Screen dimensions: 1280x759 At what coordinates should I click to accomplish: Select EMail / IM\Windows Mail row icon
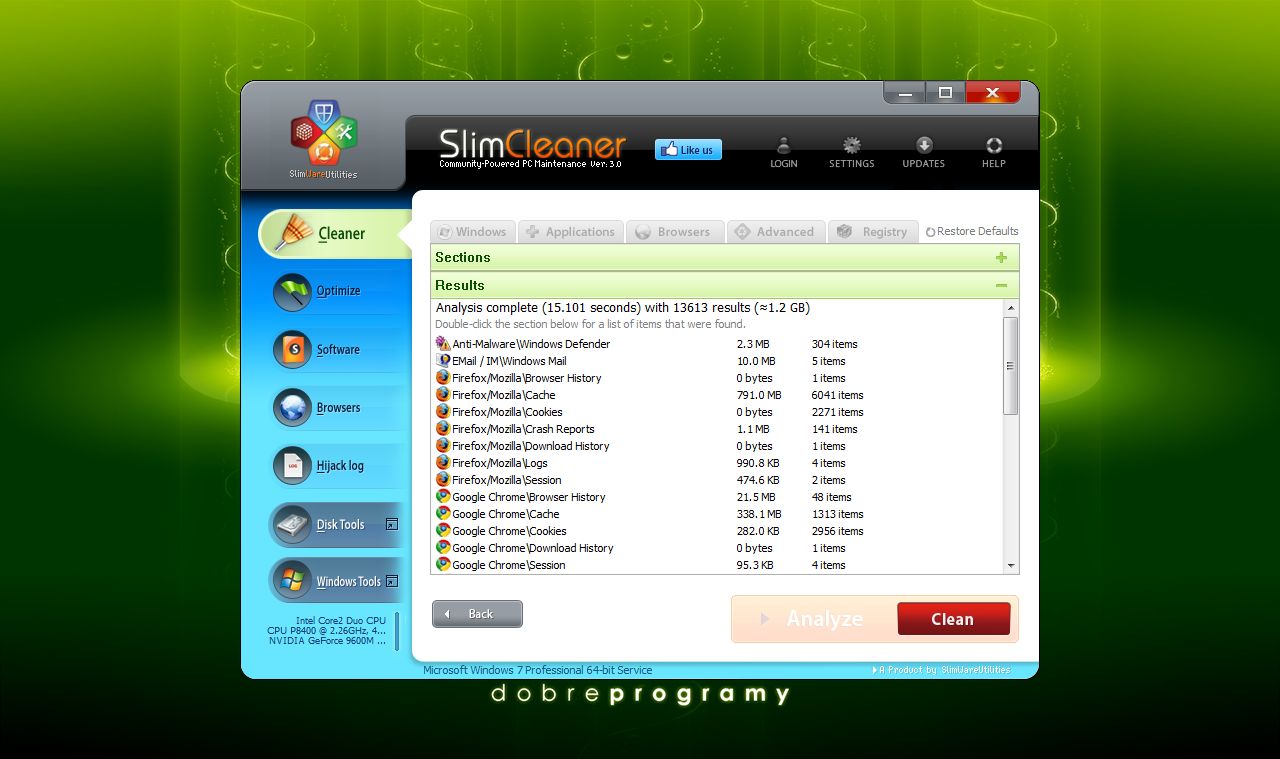(x=443, y=361)
